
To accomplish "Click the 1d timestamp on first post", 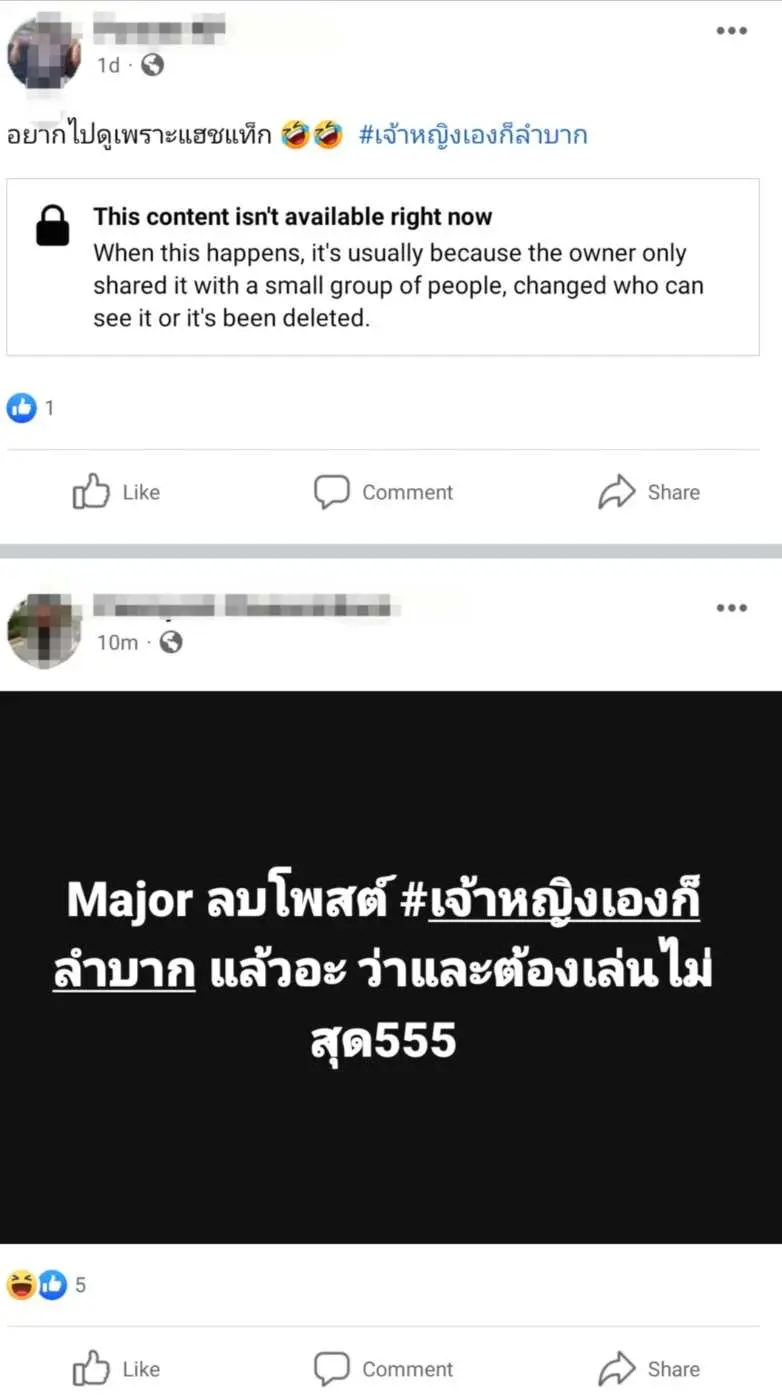I will [108, 65].
